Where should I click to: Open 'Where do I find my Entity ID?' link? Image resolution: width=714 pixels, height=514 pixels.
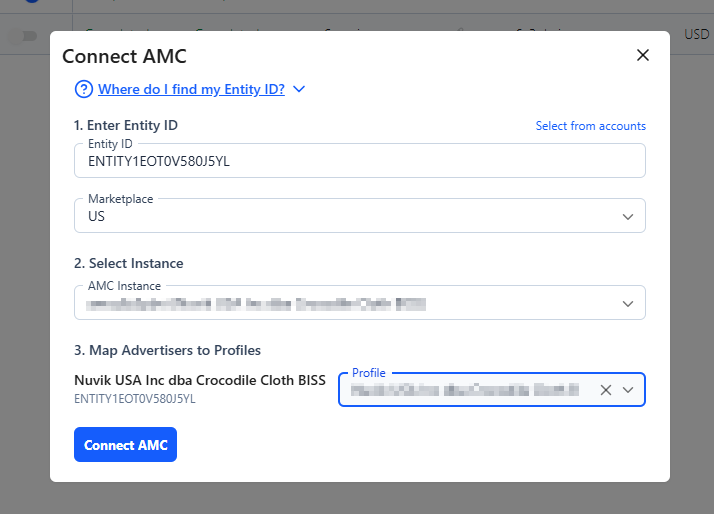(191, 89)
